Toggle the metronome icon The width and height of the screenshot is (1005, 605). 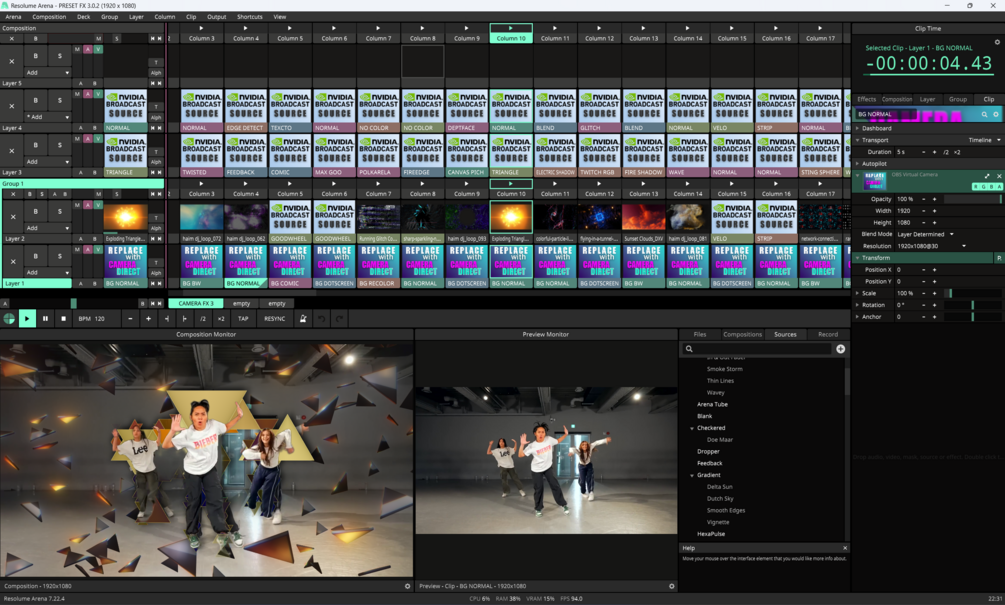tap(303, 319)
